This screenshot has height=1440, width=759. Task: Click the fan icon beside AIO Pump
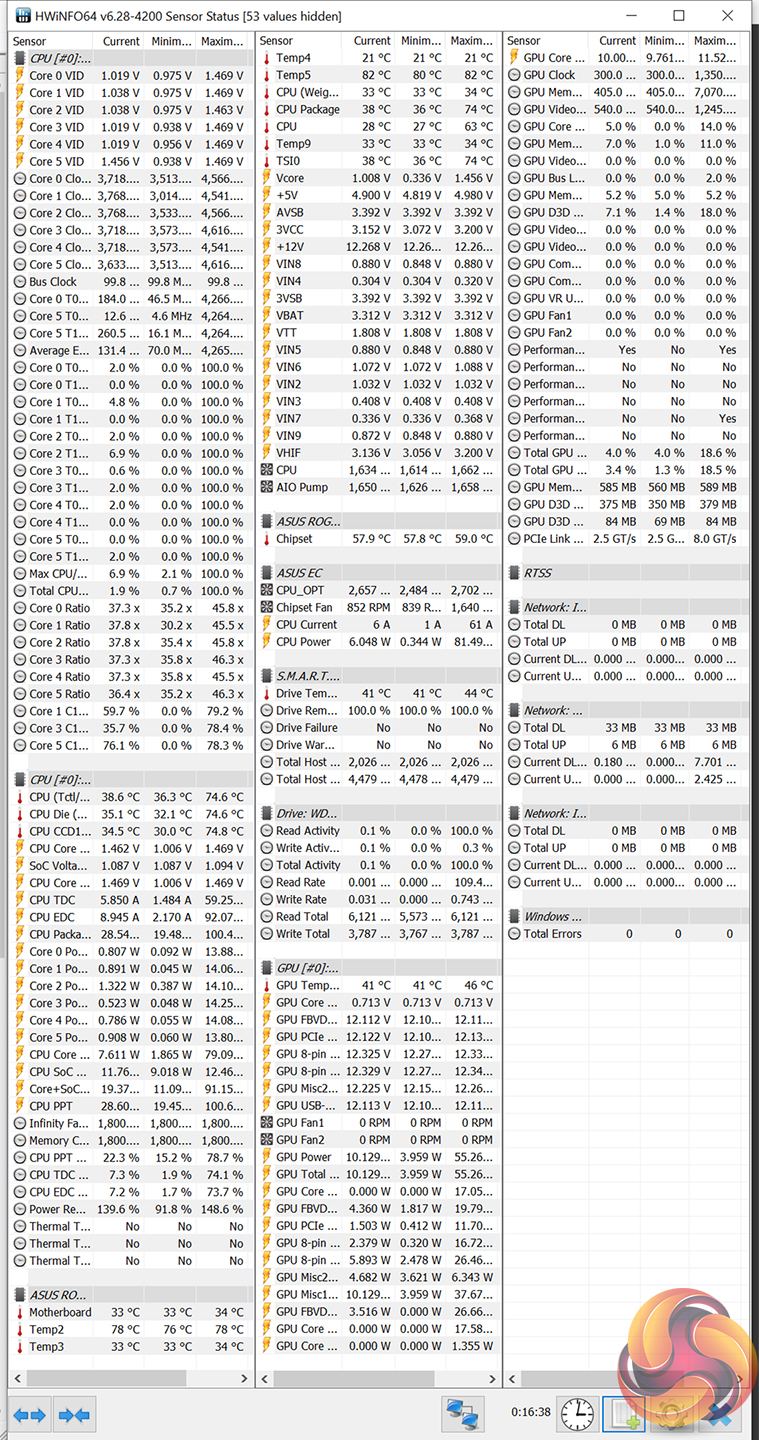pyautogui.click(x=267, y=487)
